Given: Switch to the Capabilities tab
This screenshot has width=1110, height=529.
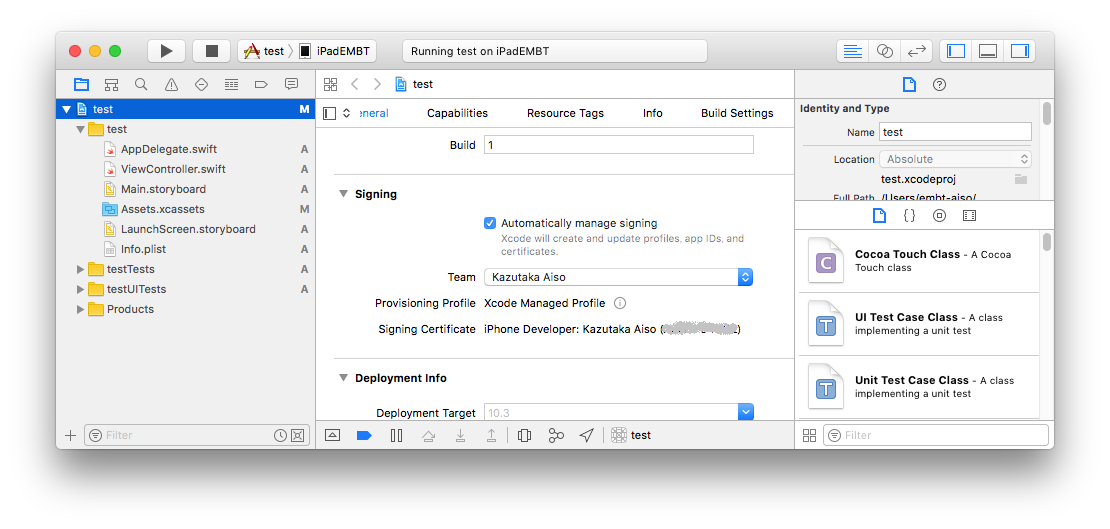Looking at the screenshot, I should tap(457, 113).
